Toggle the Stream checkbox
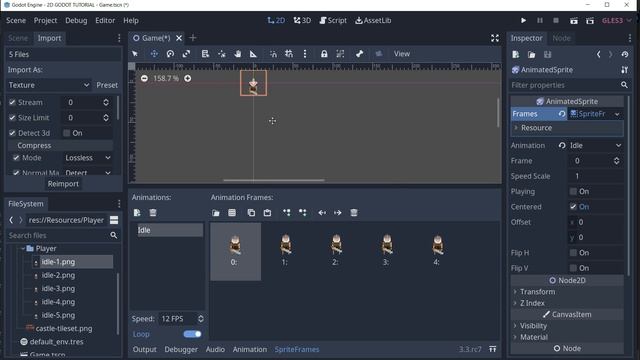640x360 pixels. (x=12, y=102)
